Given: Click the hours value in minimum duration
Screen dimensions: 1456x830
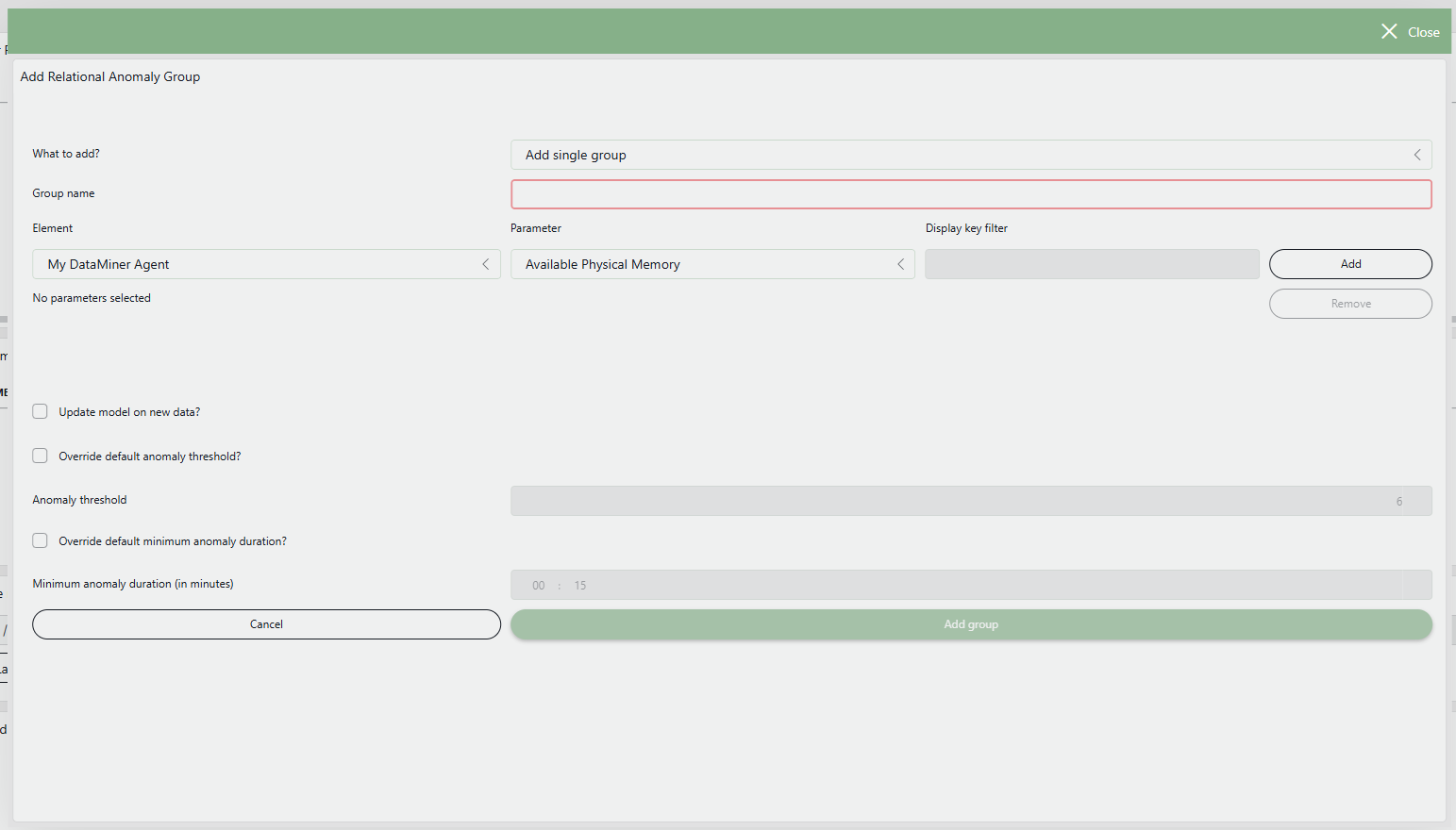Looking at the screenshot, I should click(538, 586).
